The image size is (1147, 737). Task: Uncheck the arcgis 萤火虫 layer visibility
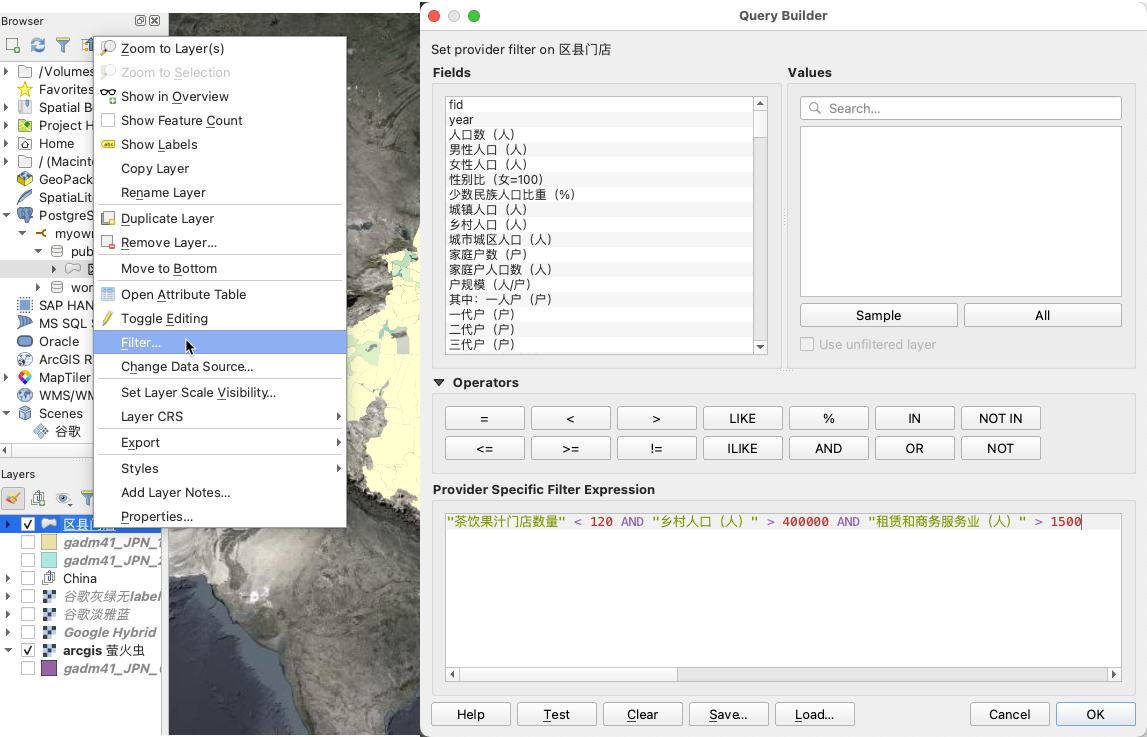tap(28, 650)
